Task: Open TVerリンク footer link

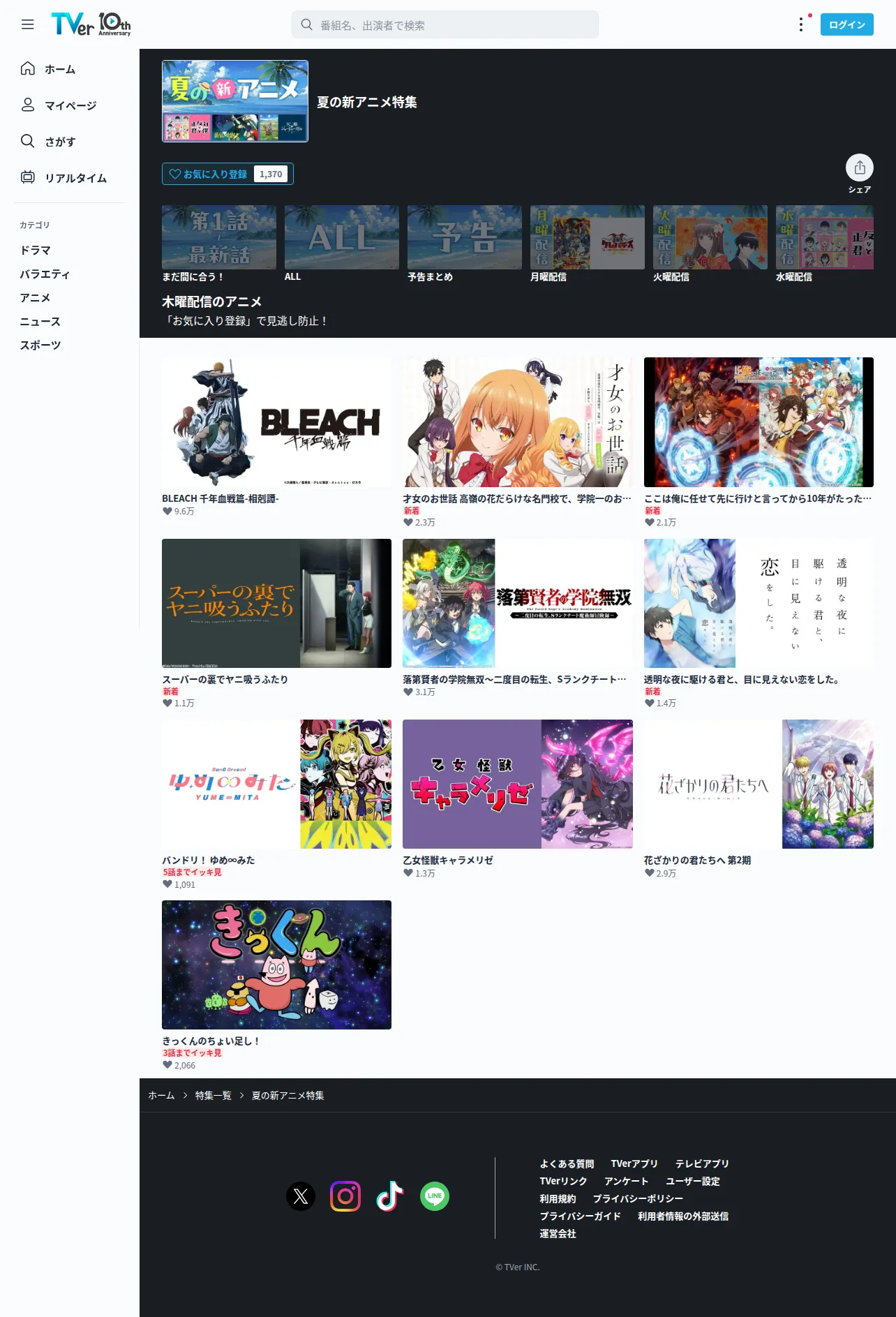Action: pos(563,1181)
